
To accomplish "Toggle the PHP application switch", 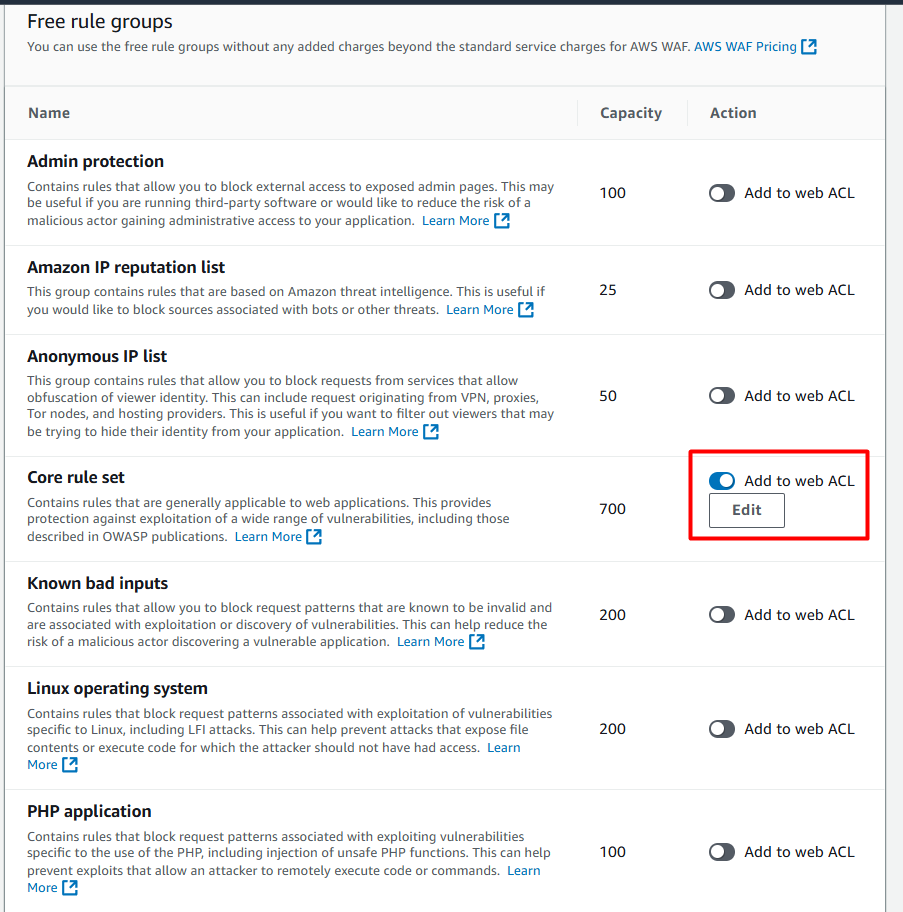I will 721,851.
